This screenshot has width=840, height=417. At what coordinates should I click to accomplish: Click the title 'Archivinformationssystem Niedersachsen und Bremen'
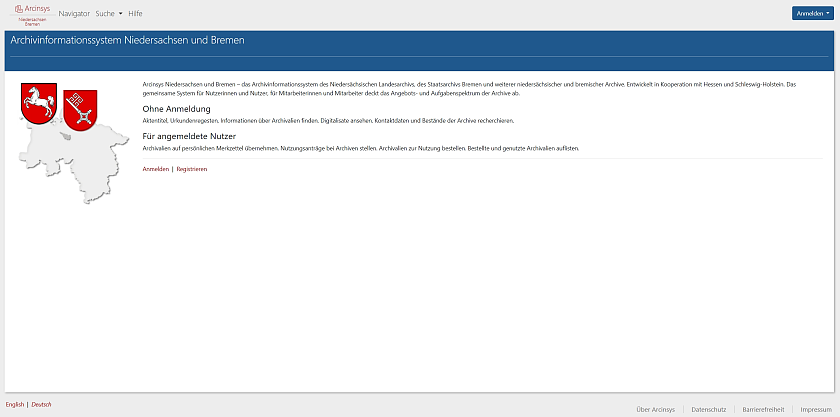(x=128, y=40)
